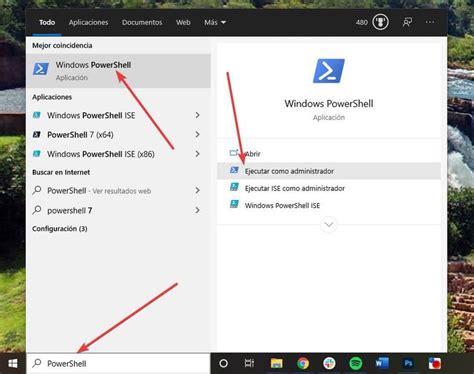Select the Todo tab
Viewport: 474px width, 374px height.
click(47, 22)
